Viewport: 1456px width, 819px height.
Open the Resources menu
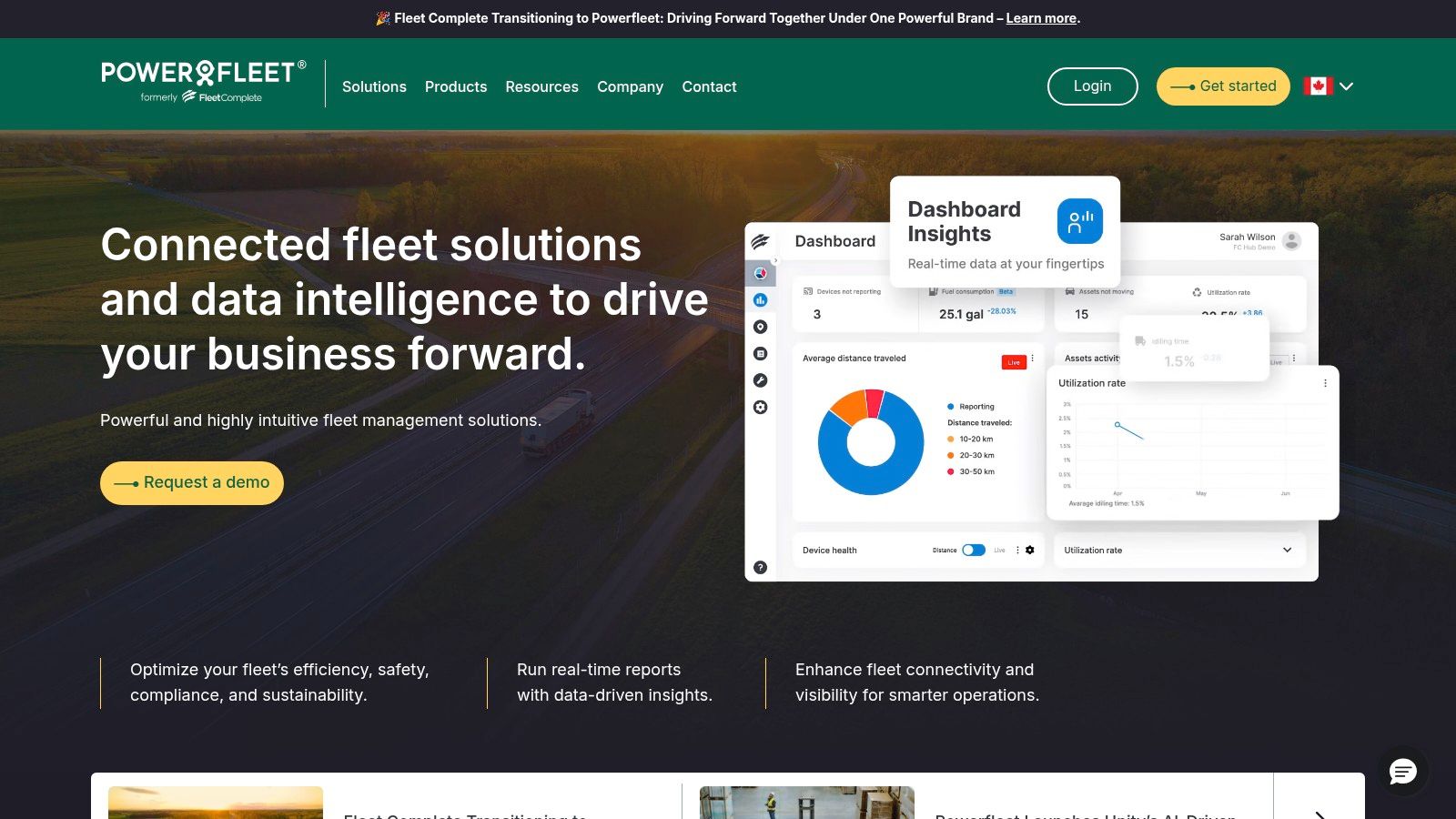click(x=542, y=86)
